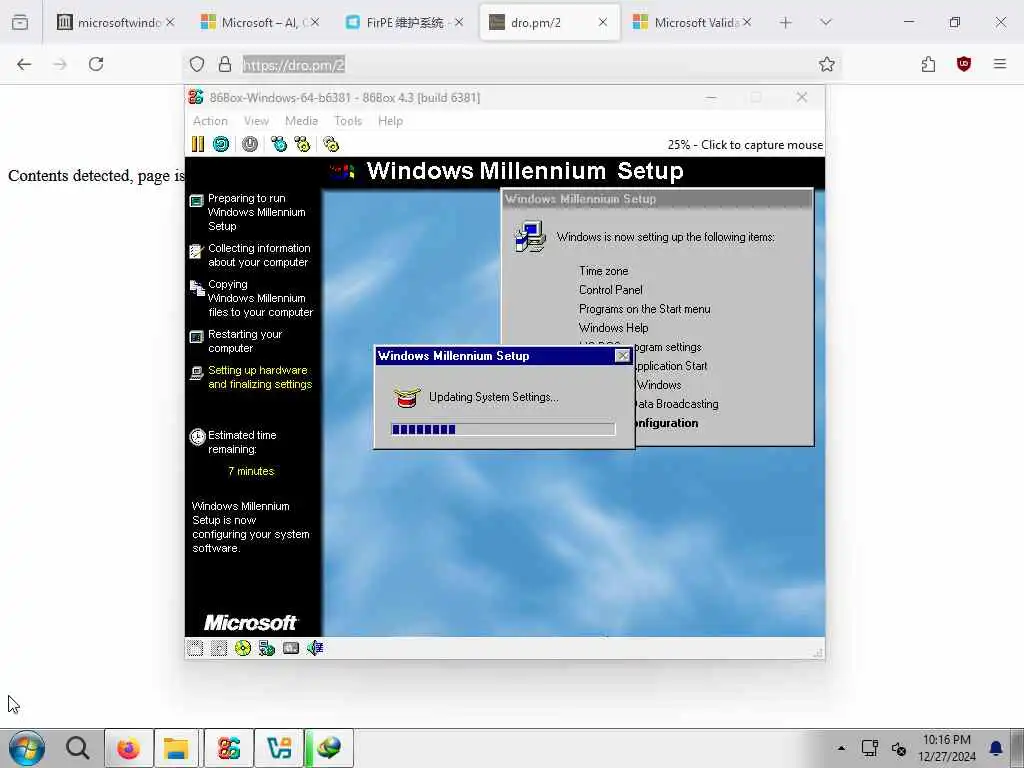
Task: Click the tracking protection shield icon
Action: (x=197, y=64)
